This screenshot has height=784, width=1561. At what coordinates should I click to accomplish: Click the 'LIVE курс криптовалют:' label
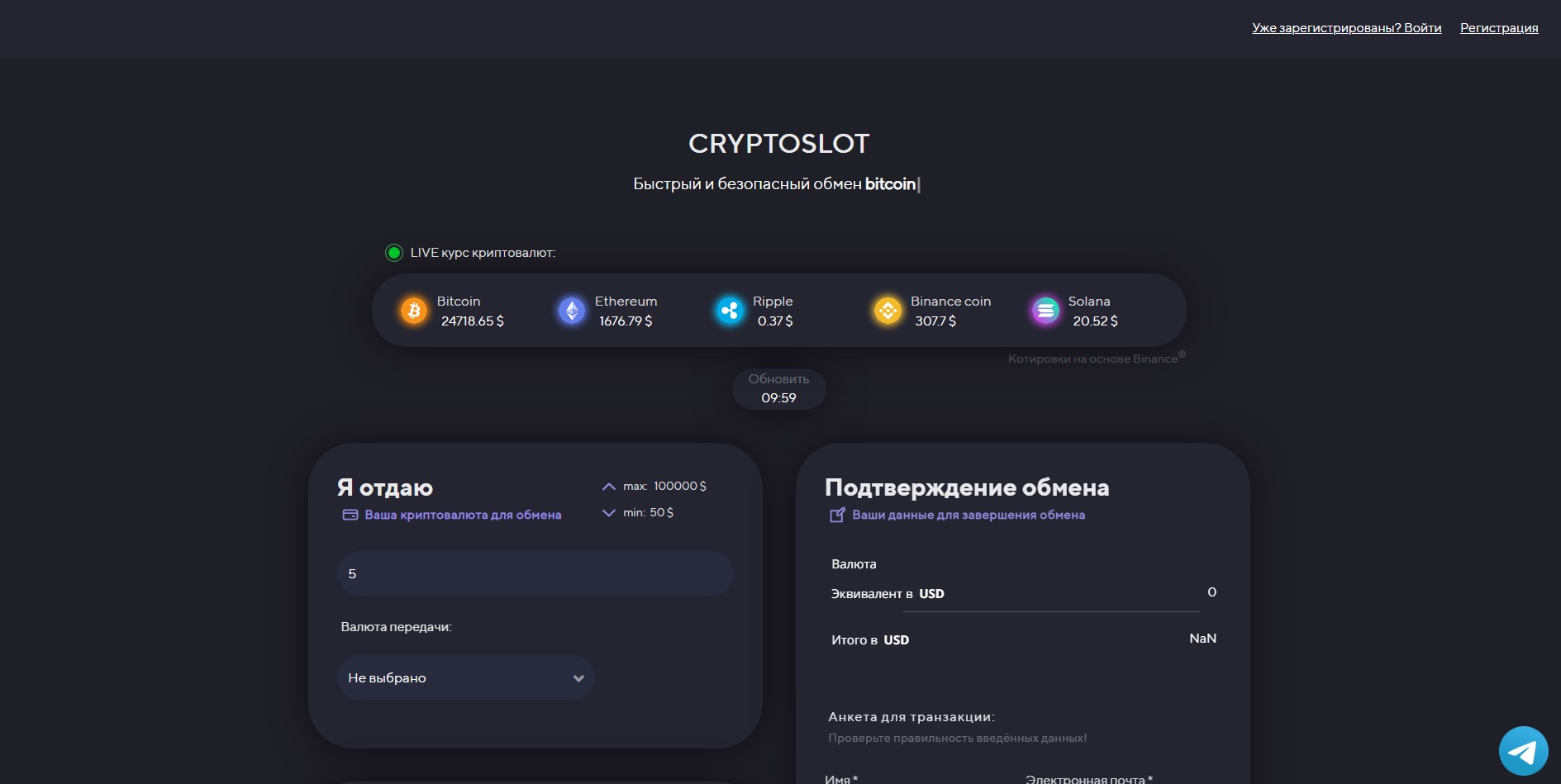(x=483, y=253)
